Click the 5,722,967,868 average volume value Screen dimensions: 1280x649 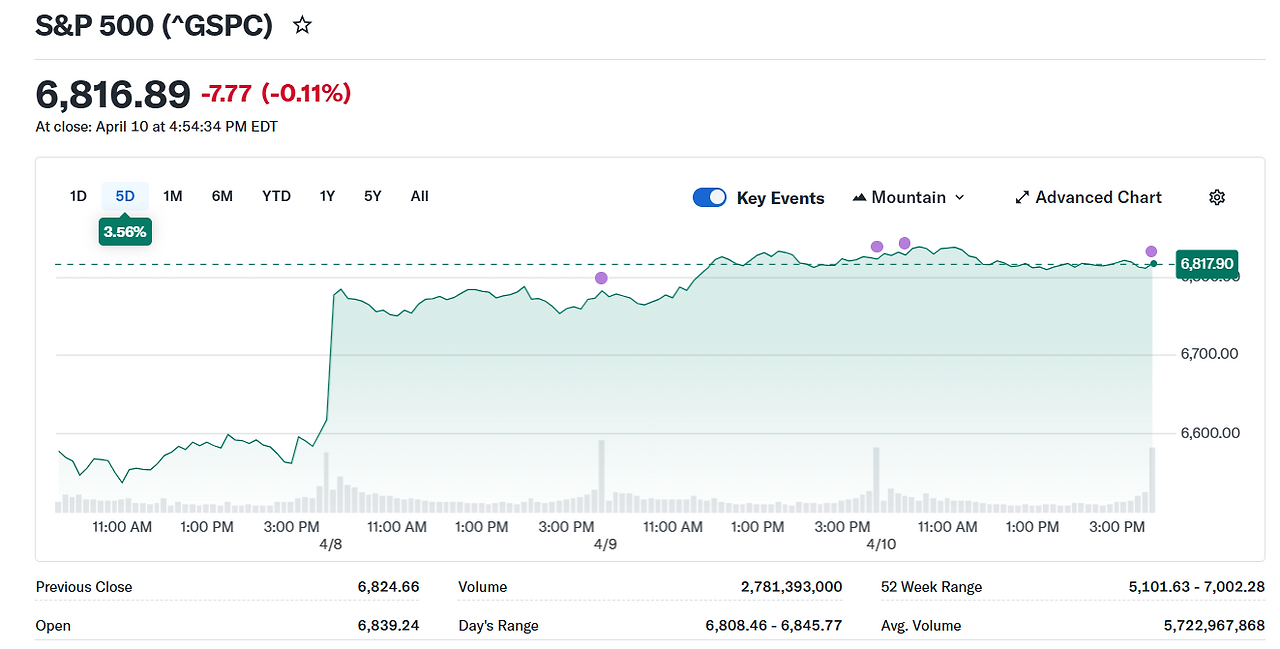point(1215,626)
